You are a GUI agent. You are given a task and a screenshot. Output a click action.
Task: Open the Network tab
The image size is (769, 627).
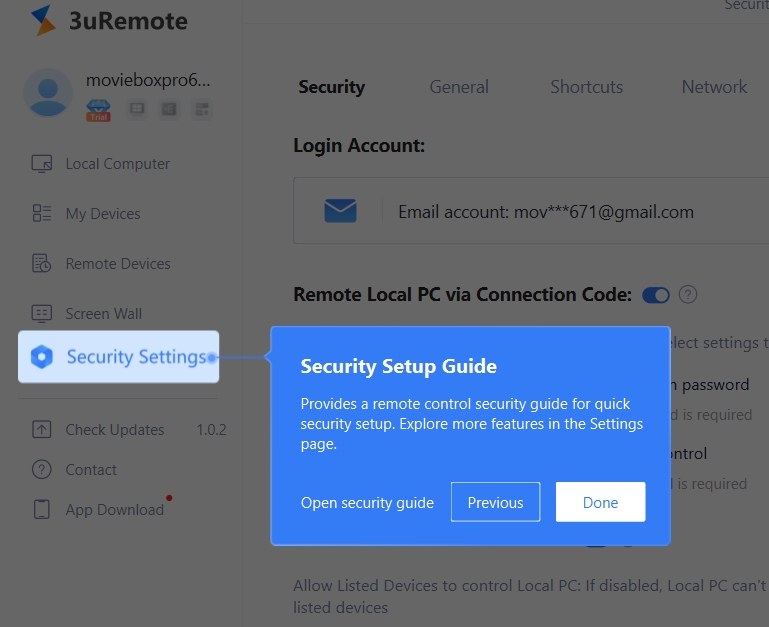(715, 87)
